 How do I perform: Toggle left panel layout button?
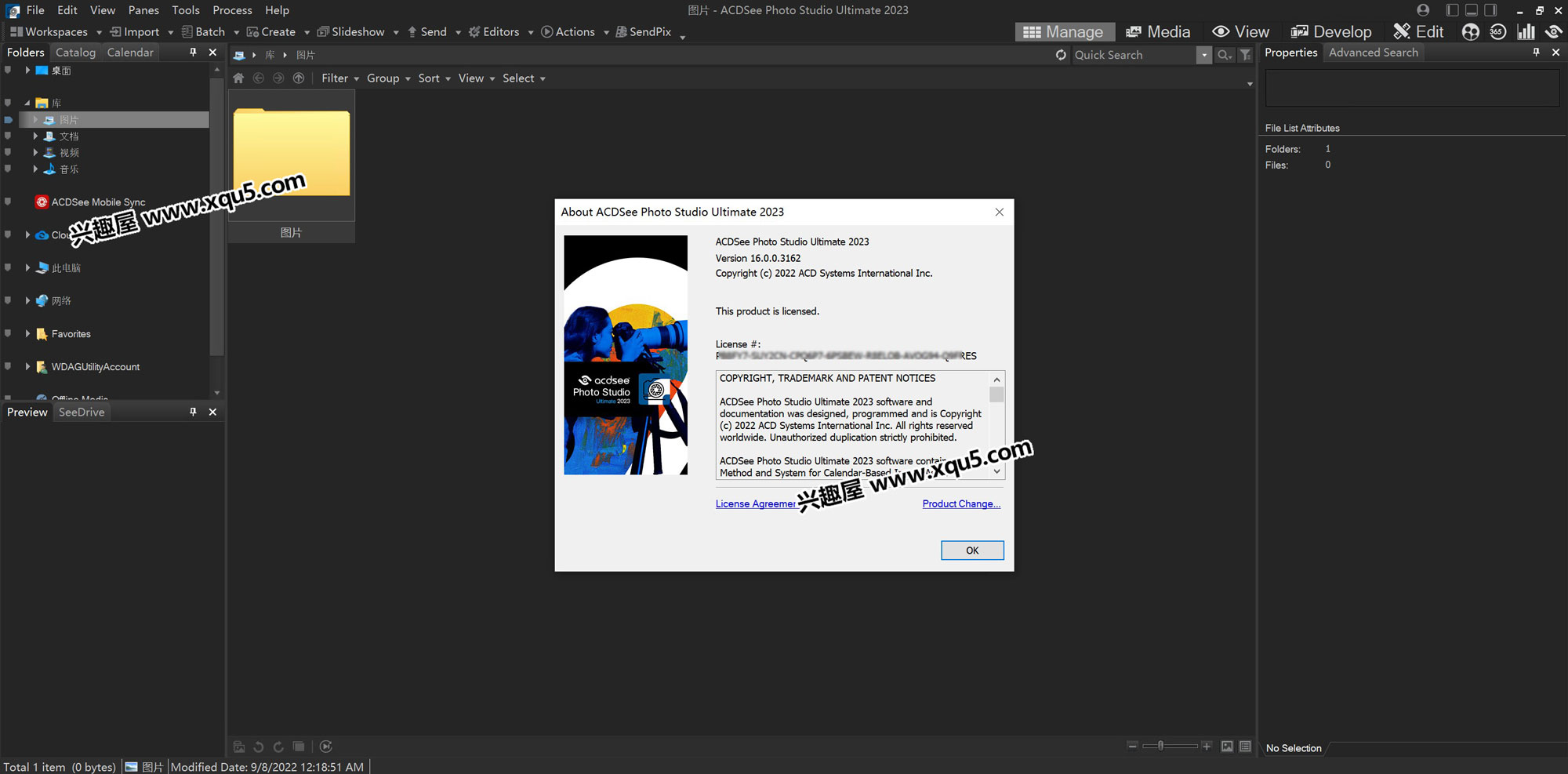1452,10
